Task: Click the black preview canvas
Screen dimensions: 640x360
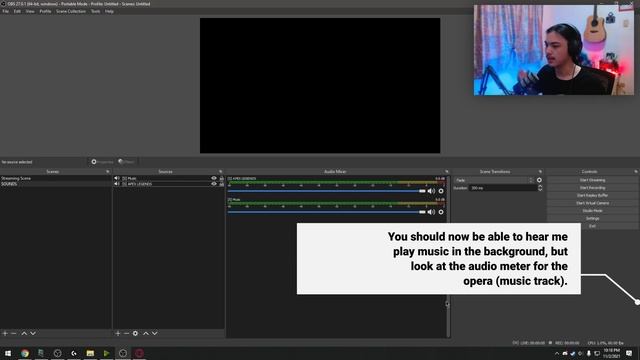Action: coord(320,85)
